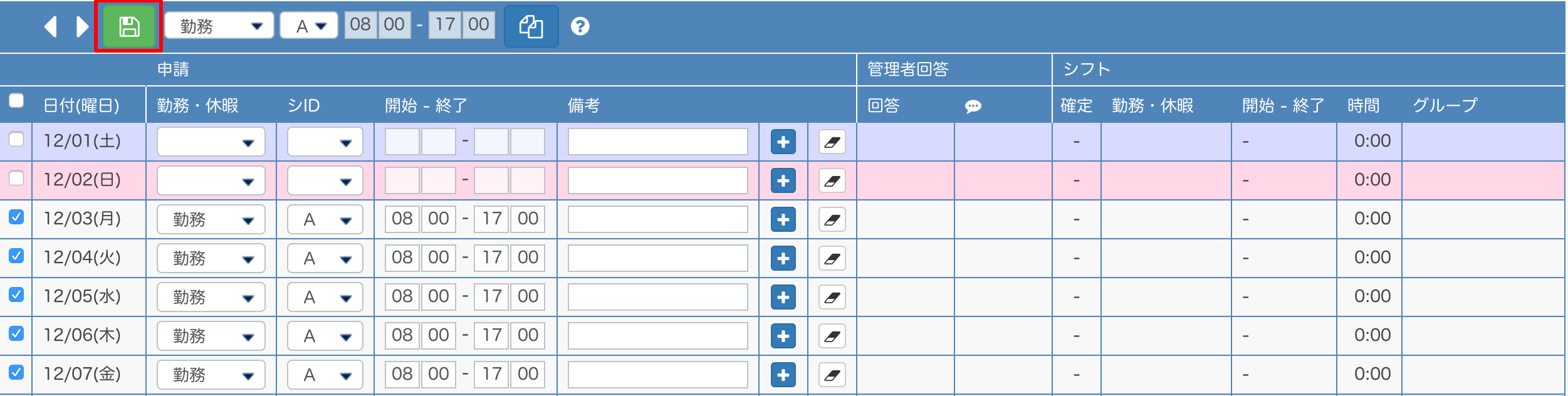This screenshot has width=1568, height=396.
Task: Click the toolbar end hour 17 field
Action: coord(445,24)
